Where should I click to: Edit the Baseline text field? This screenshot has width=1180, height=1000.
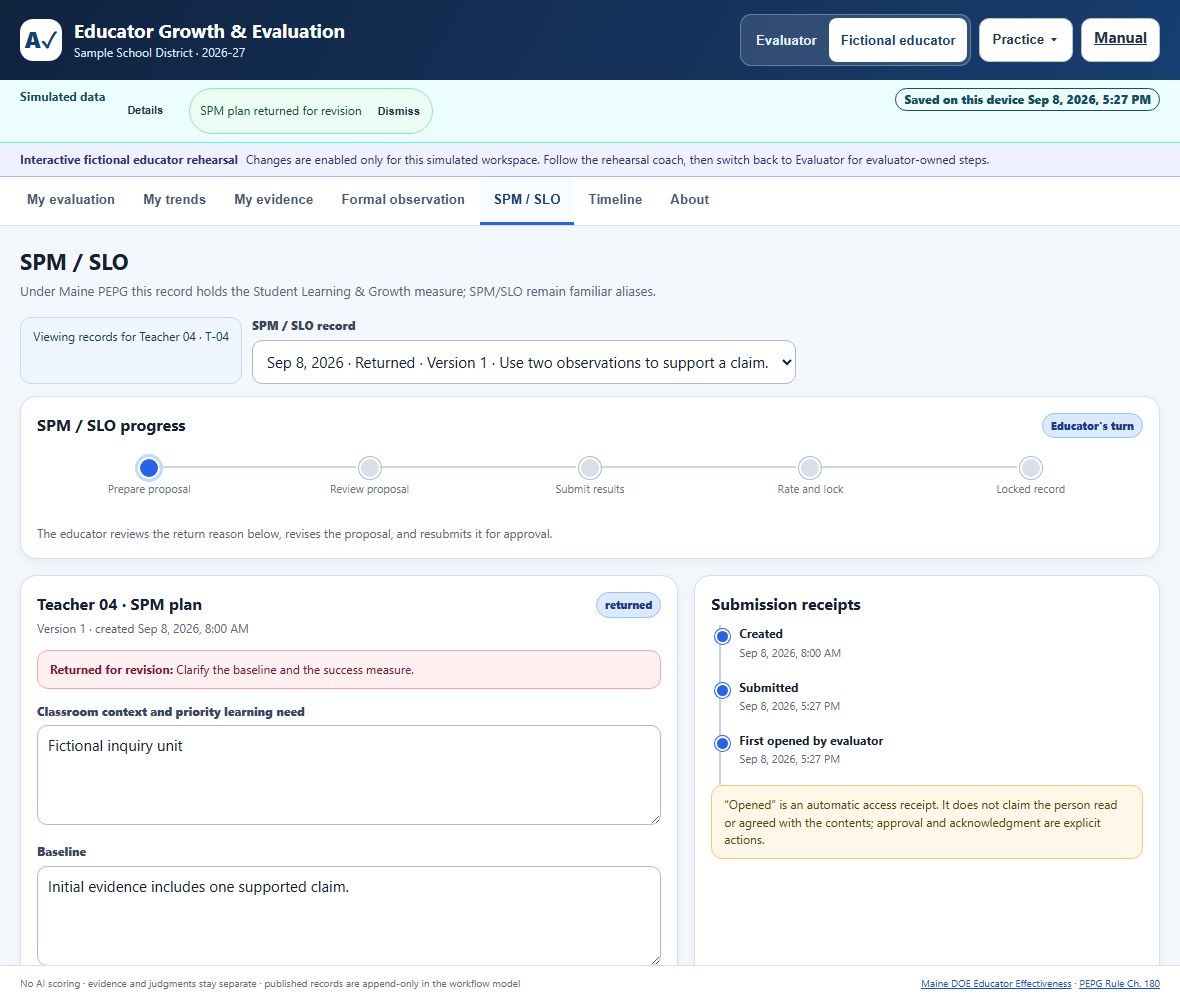[x=348, y=916]
